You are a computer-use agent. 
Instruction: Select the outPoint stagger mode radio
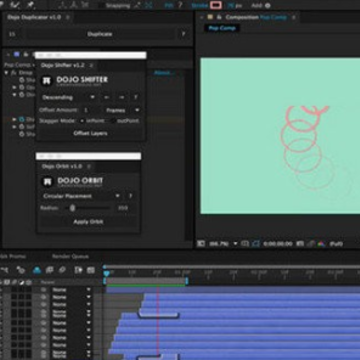pos(113,121)
